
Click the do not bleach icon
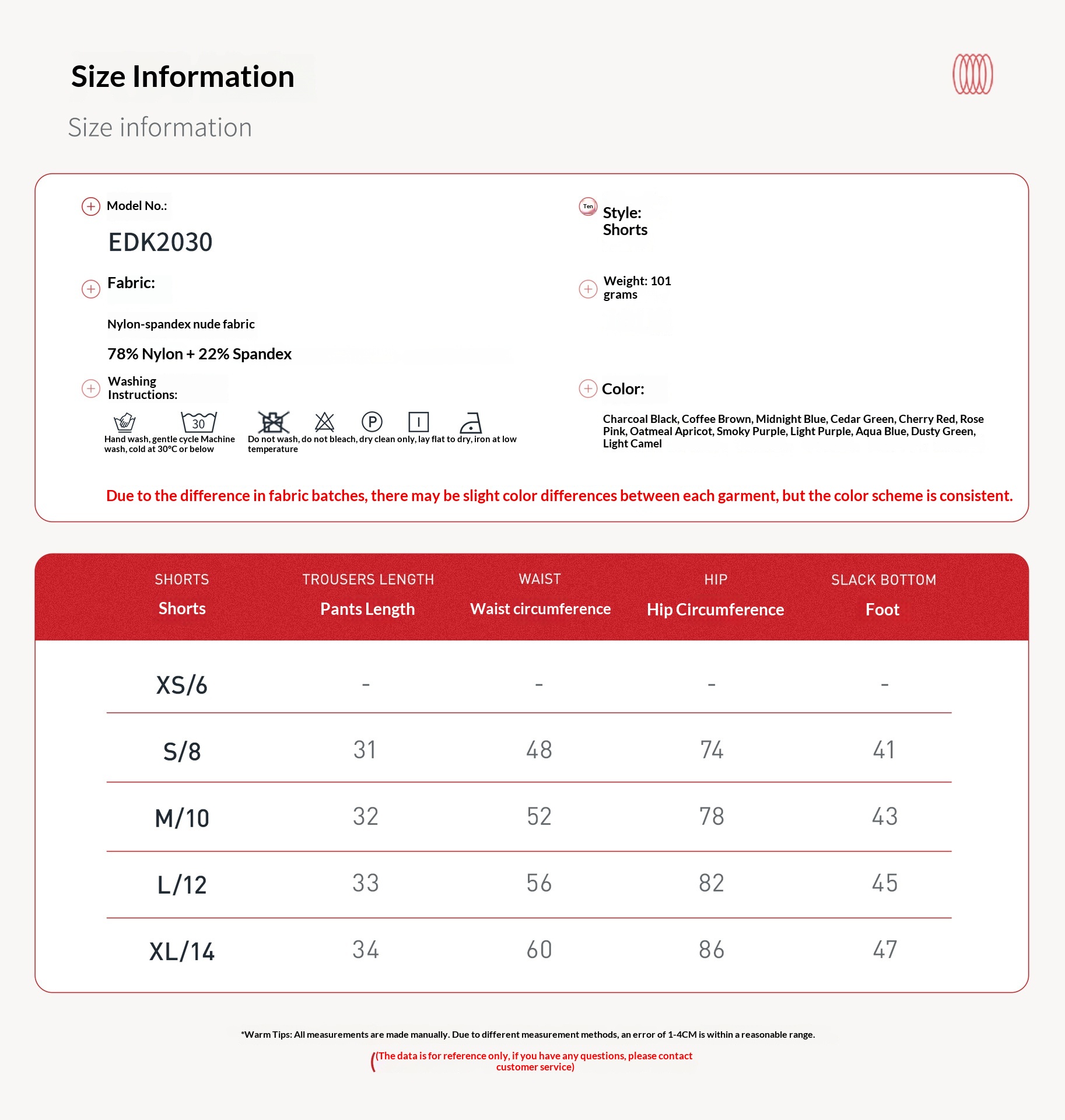coord(324,421)
